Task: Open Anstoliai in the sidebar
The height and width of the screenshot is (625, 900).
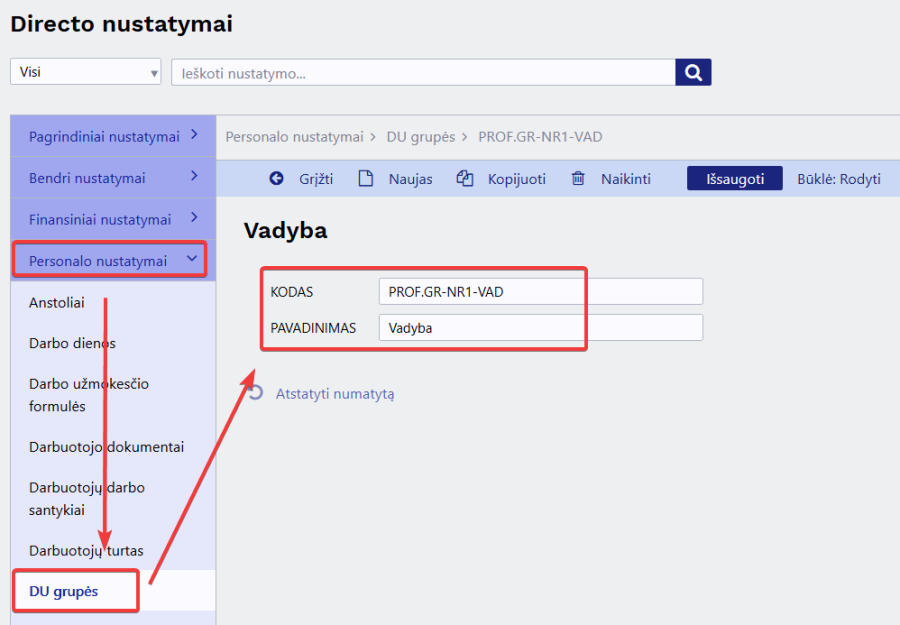Action: tap(57, 302)
